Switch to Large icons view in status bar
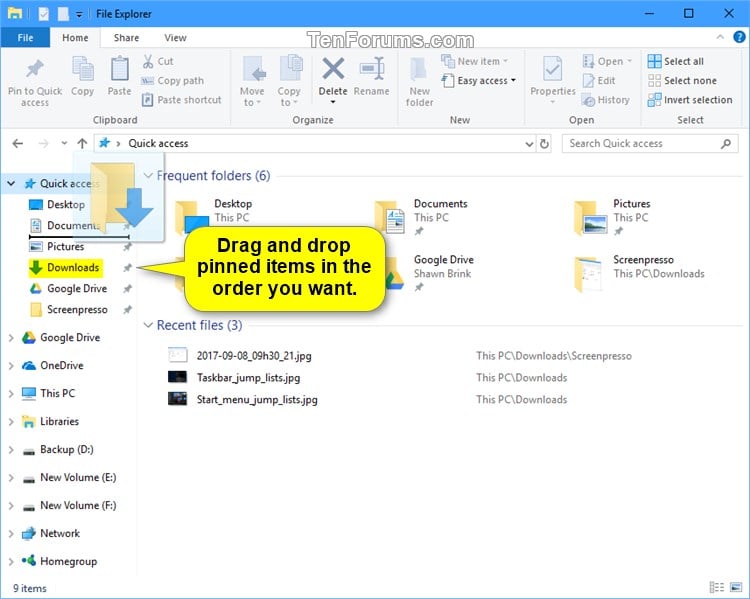The width and height of the screenshot is (750, 599). (736, 587)
